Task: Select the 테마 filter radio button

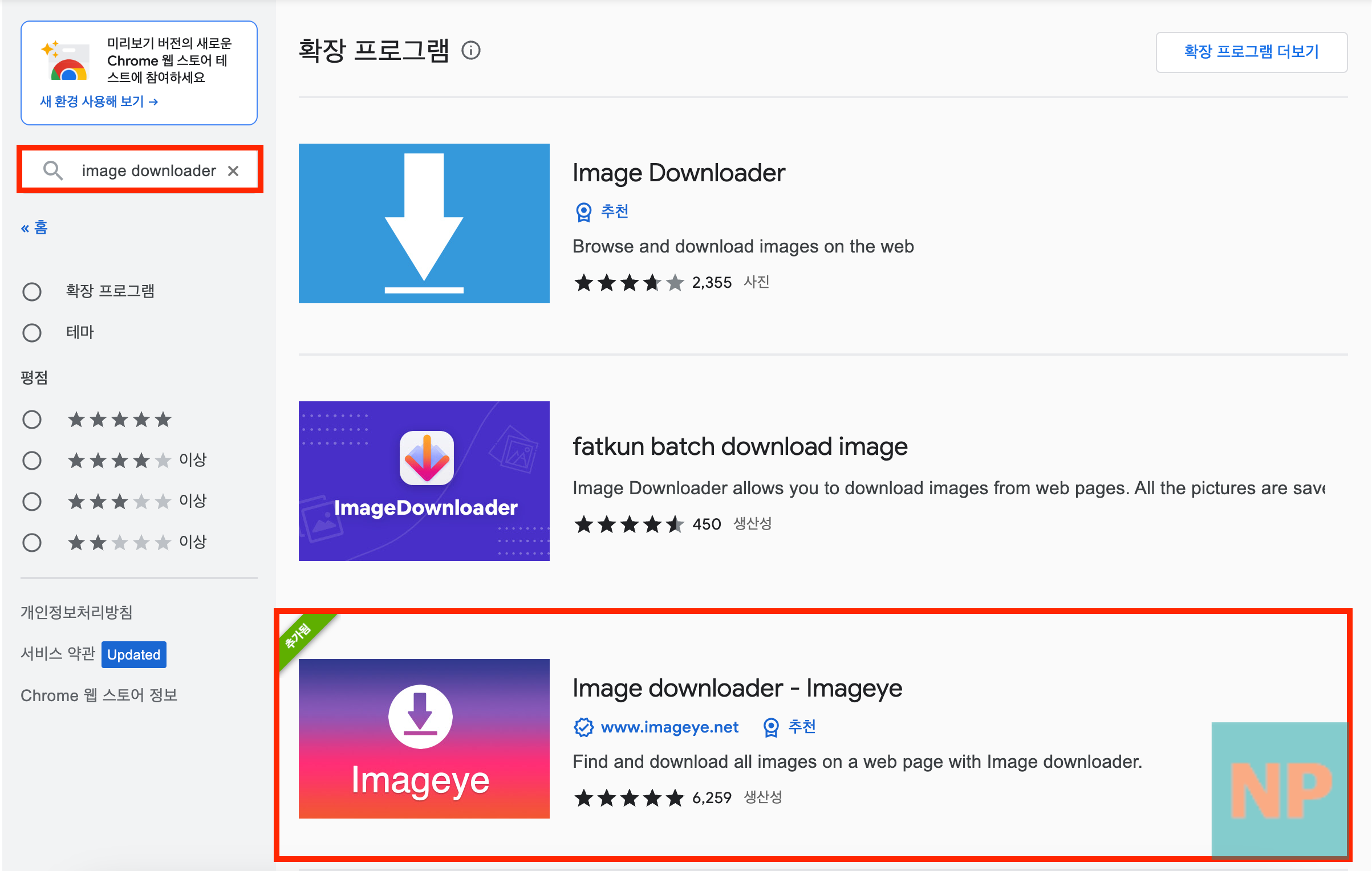Action: click(x=32, y=332)
